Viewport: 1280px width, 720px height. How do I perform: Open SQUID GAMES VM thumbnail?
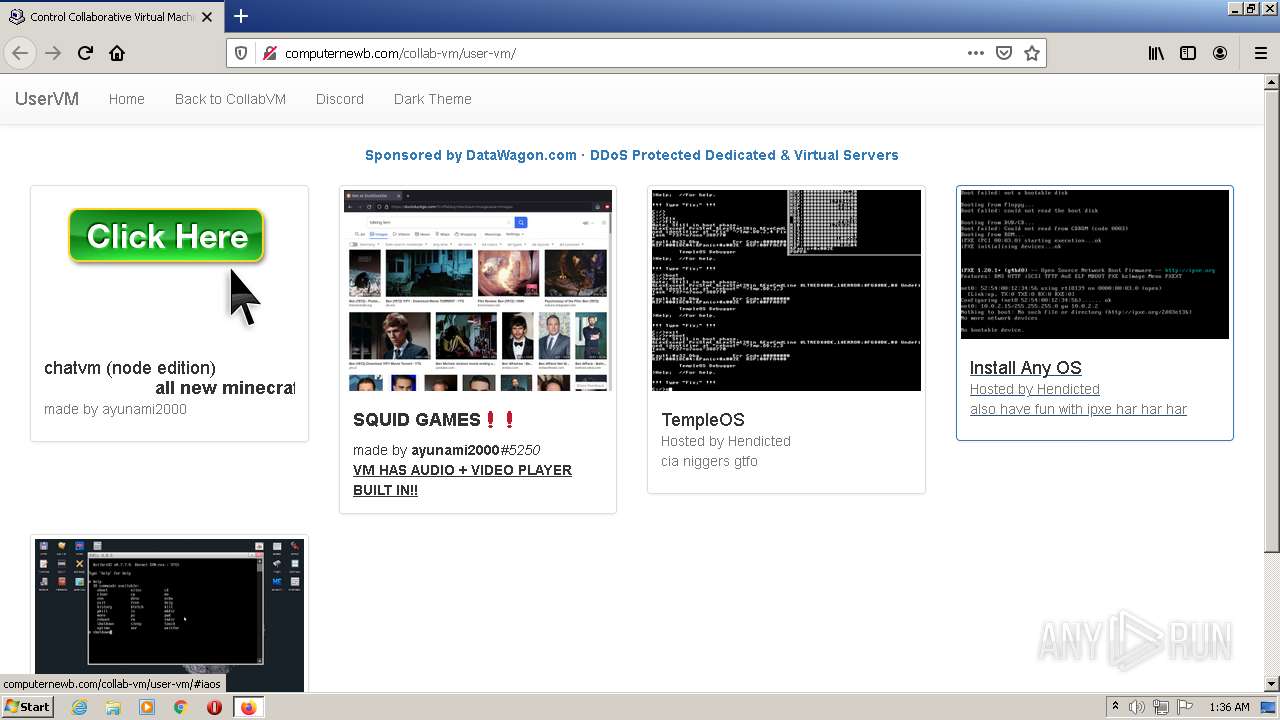[478, 290]
